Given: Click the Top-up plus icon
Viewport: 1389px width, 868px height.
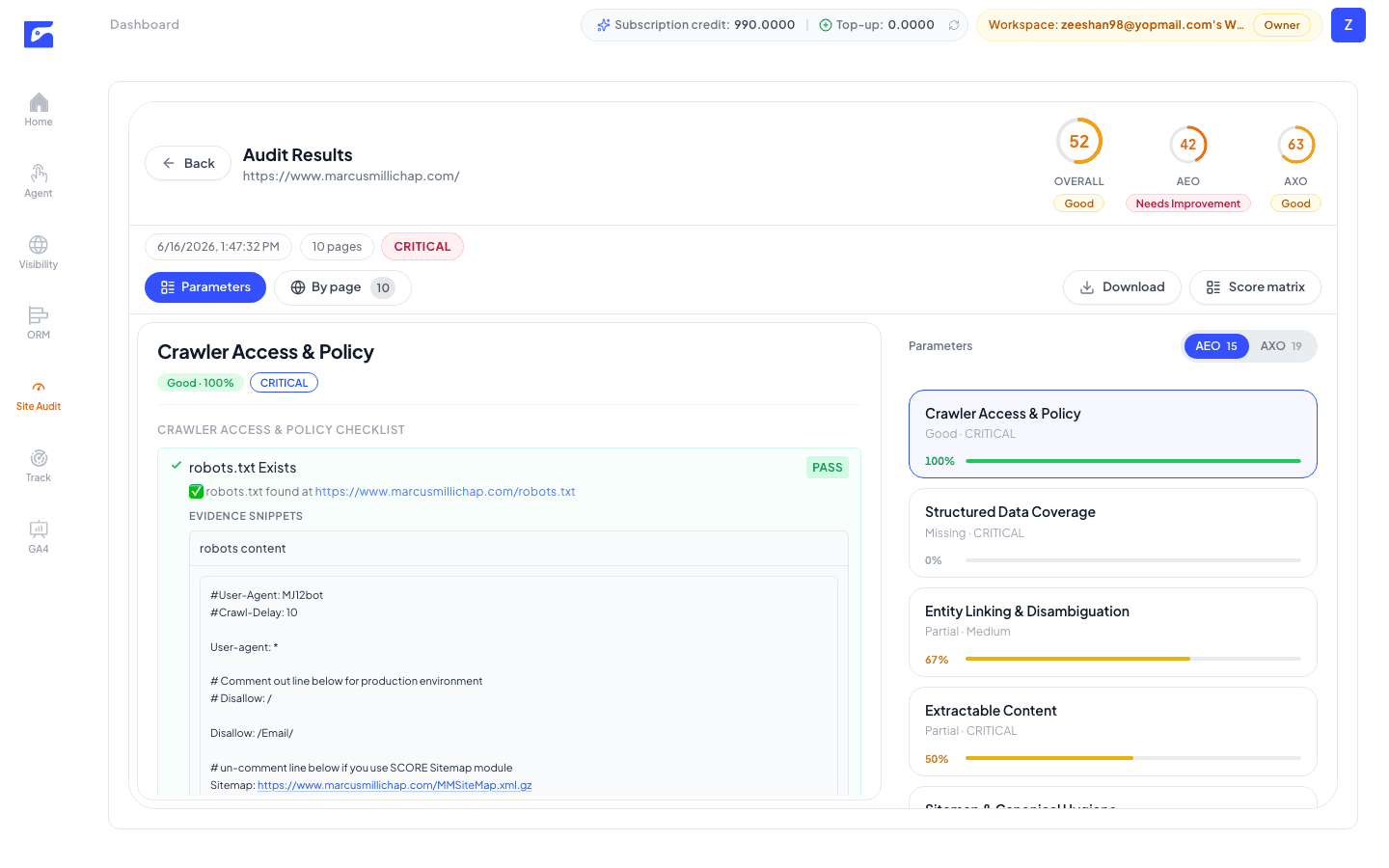Looking at the screenshot, I should pyautogui.click(x=826, y=25).
